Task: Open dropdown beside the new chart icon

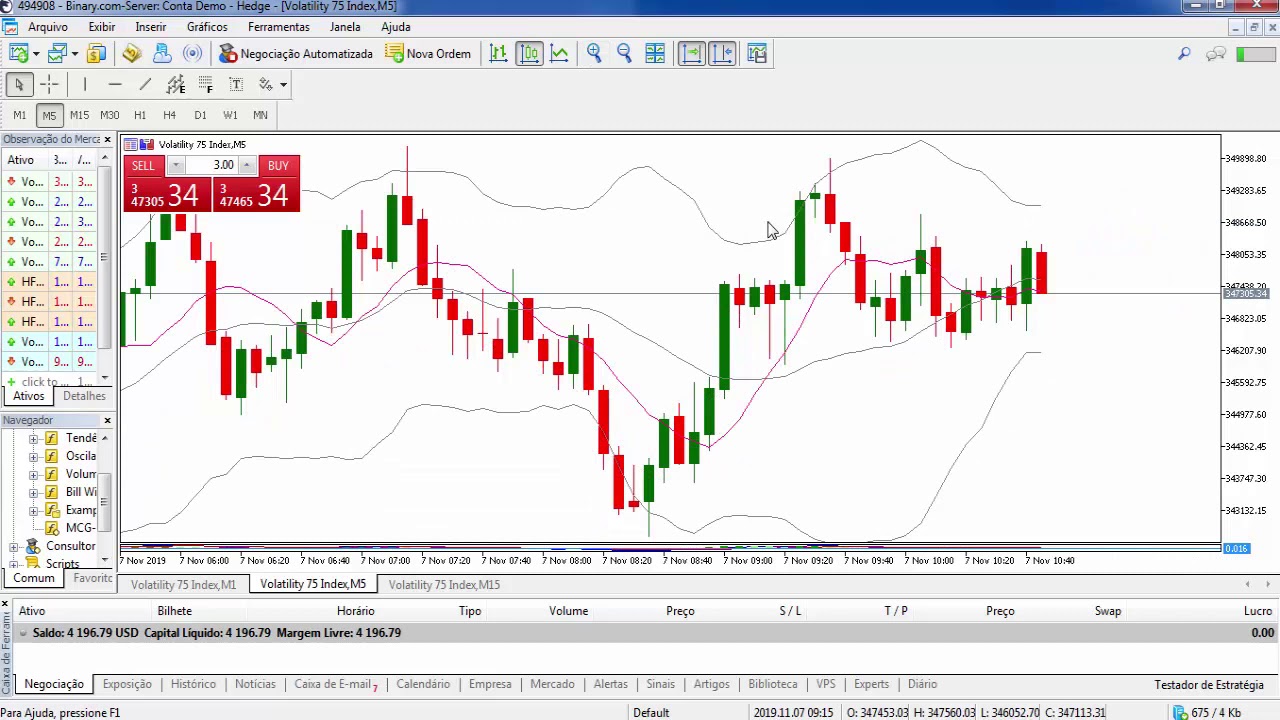Action: click(35, 53)
